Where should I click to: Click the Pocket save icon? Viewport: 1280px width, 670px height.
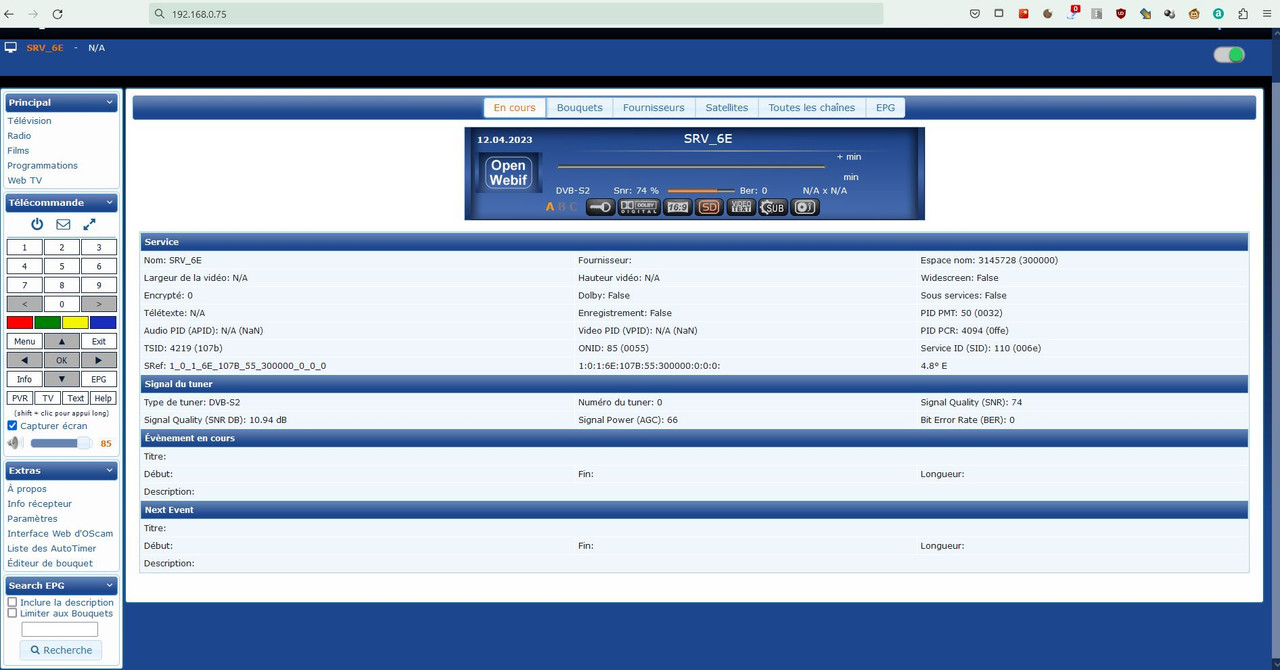coord(975,14)
